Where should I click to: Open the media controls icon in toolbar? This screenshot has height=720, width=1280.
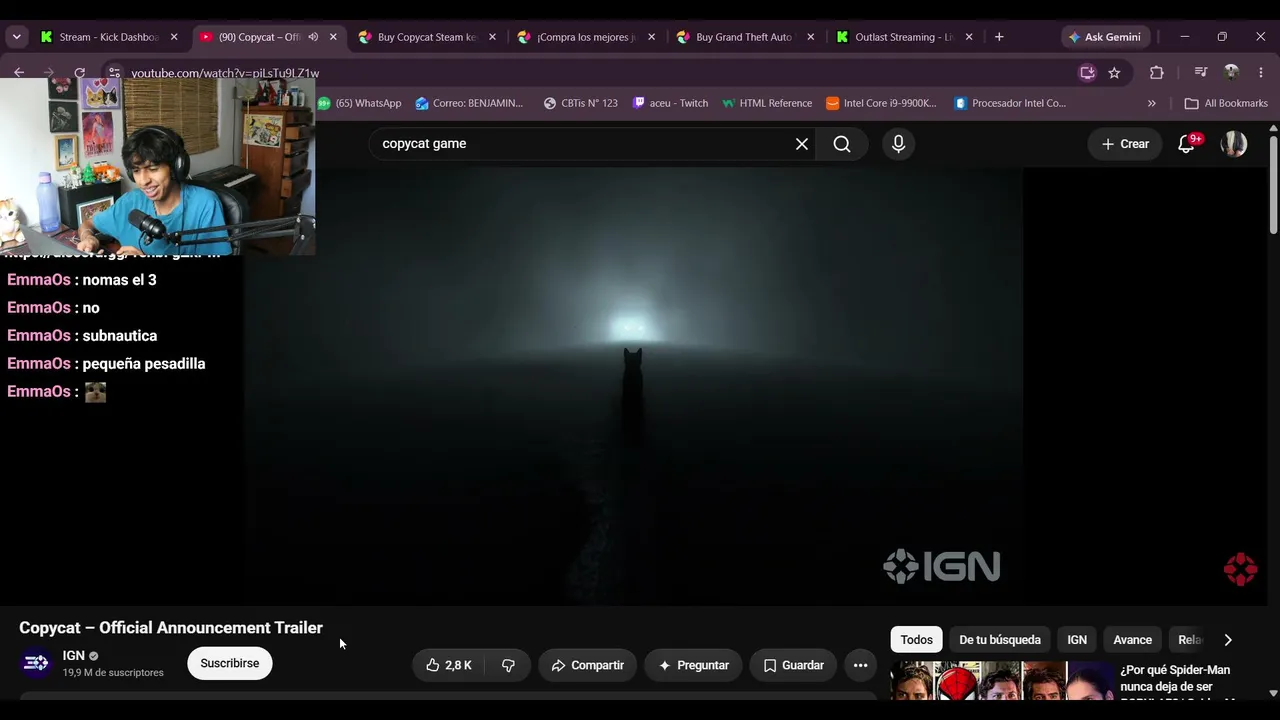pyautogui.click(x=1201, y=72)
